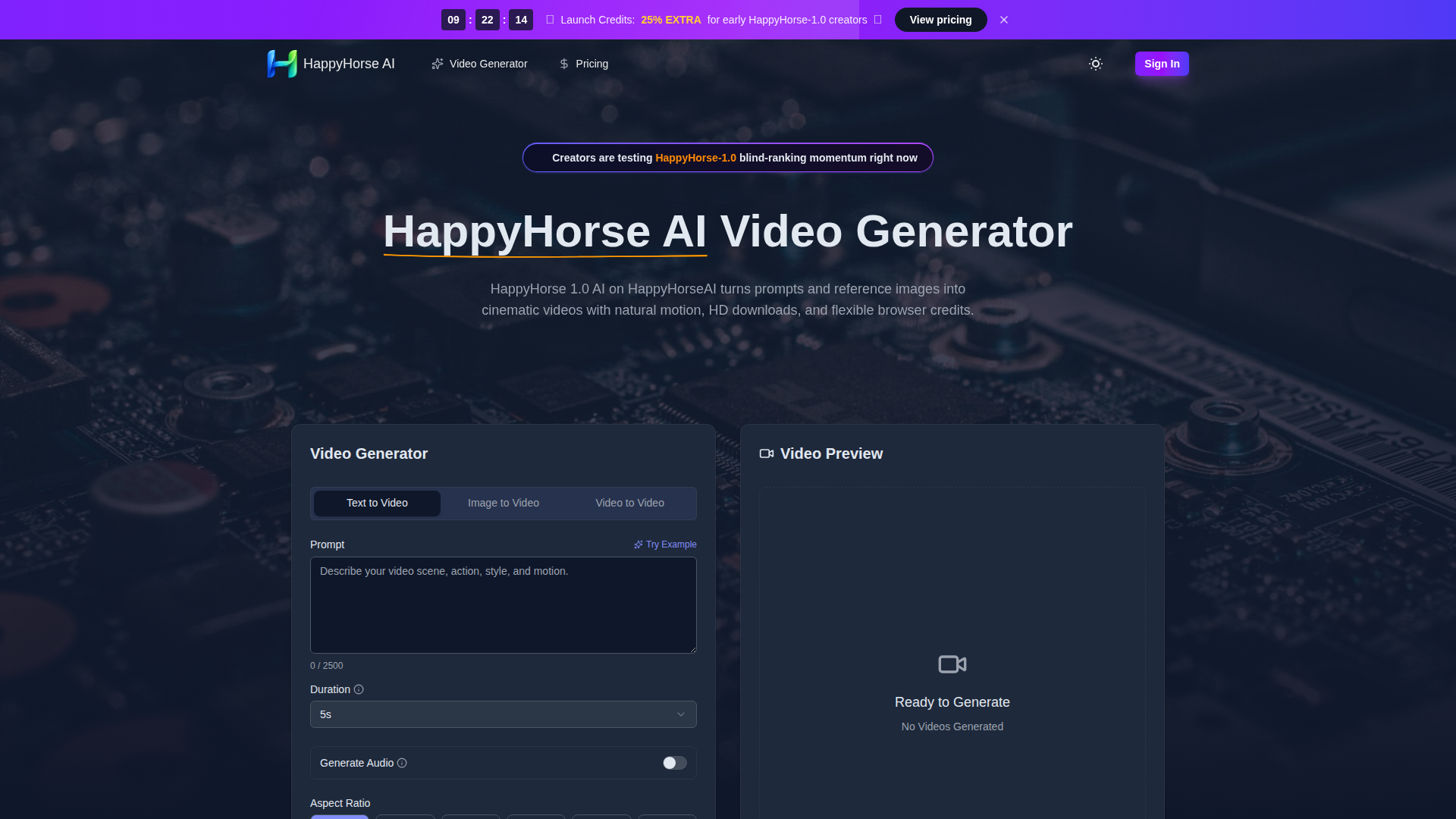Click the Sign In button

tap(1161, 64)
